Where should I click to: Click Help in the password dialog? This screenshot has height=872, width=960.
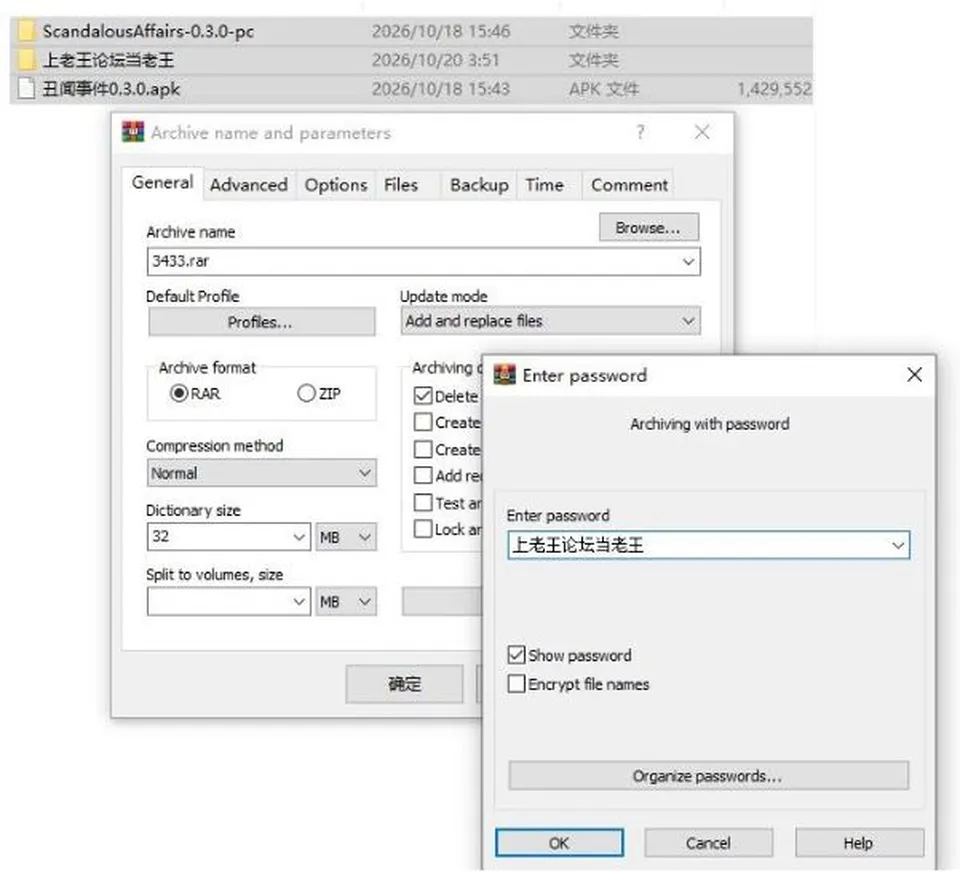(859, 843)
